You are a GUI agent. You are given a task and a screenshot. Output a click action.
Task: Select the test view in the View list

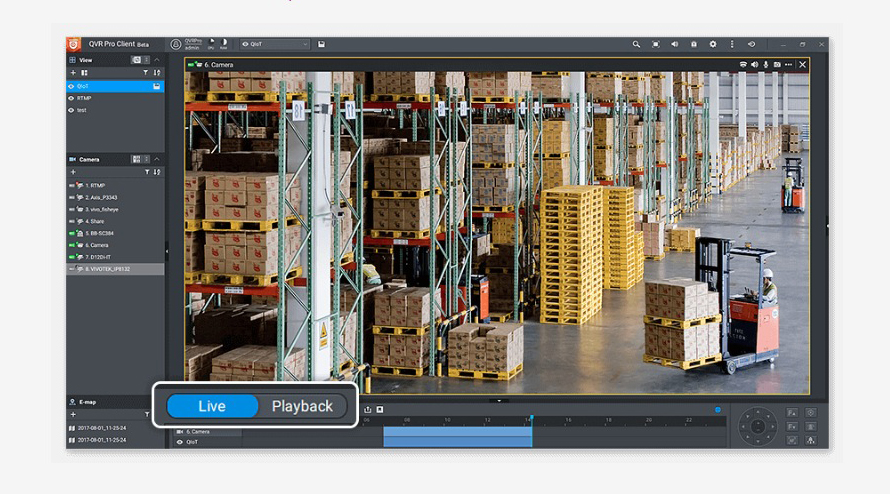coord(82,110)
